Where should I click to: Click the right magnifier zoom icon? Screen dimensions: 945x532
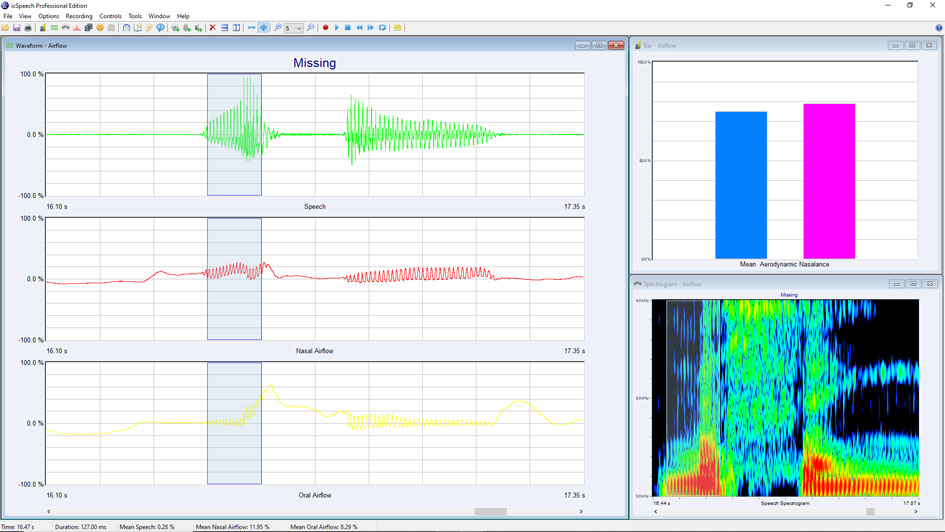(x=310, y=28)
